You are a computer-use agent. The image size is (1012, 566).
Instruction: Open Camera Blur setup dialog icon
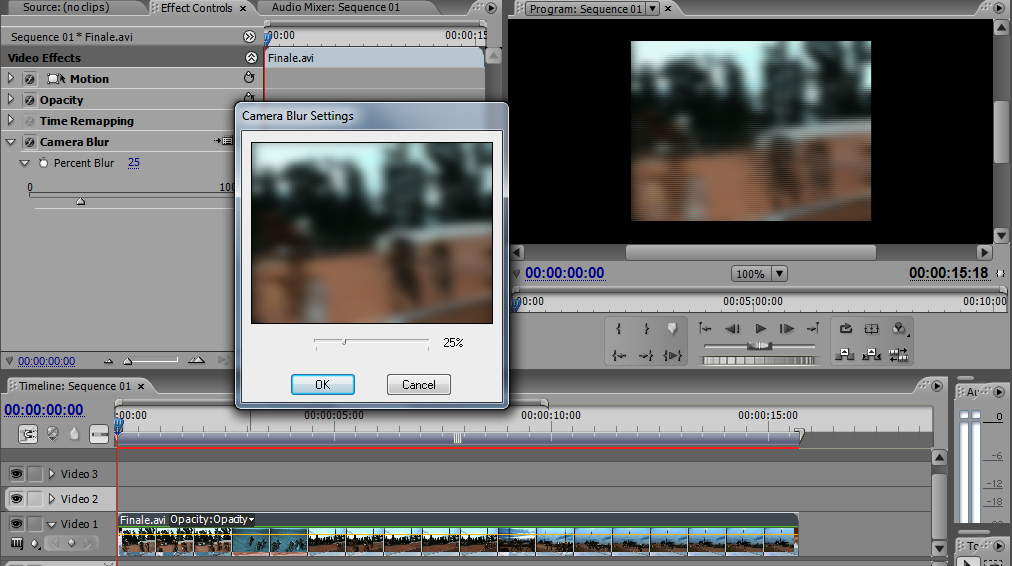point(223,141)
